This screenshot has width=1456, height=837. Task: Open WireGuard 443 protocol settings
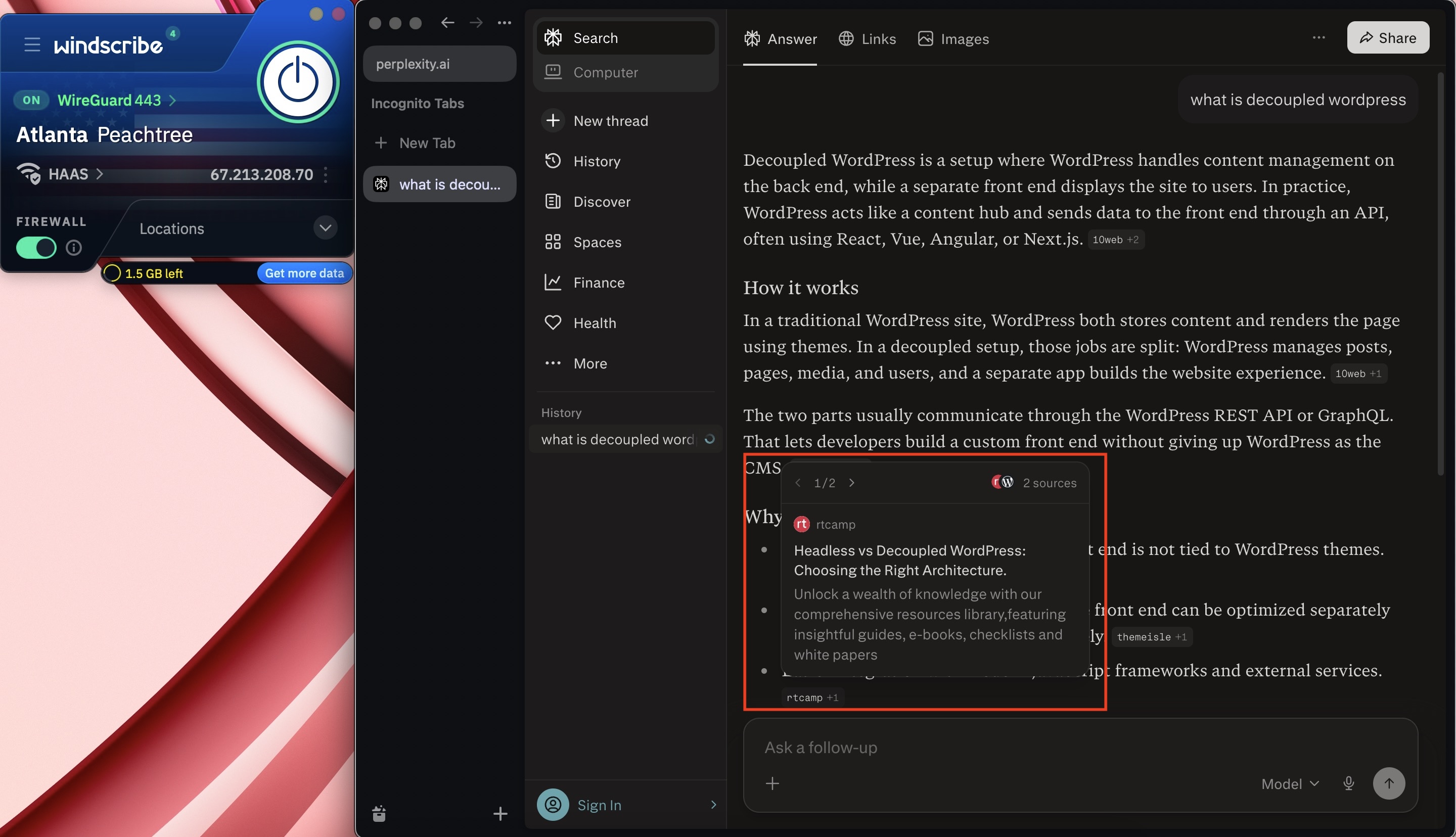tap(117, 100)
